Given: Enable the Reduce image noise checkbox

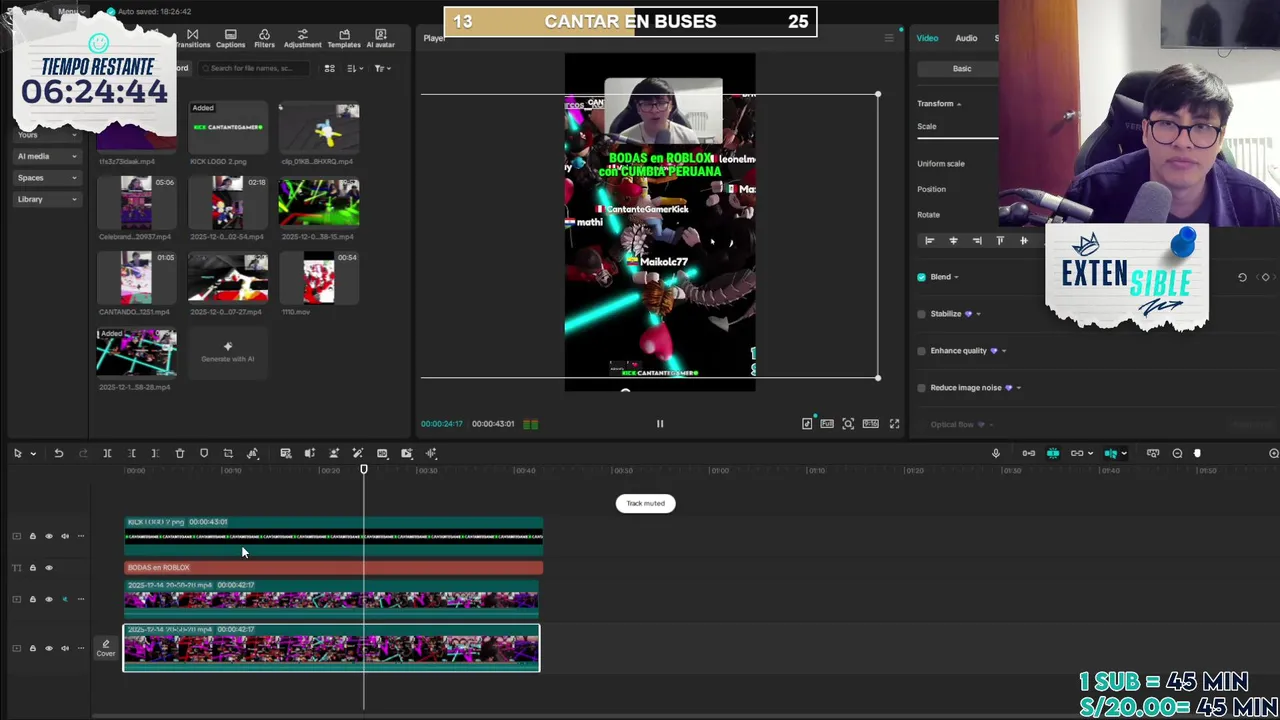Looking at the screenshot, I should click(922, 388).
